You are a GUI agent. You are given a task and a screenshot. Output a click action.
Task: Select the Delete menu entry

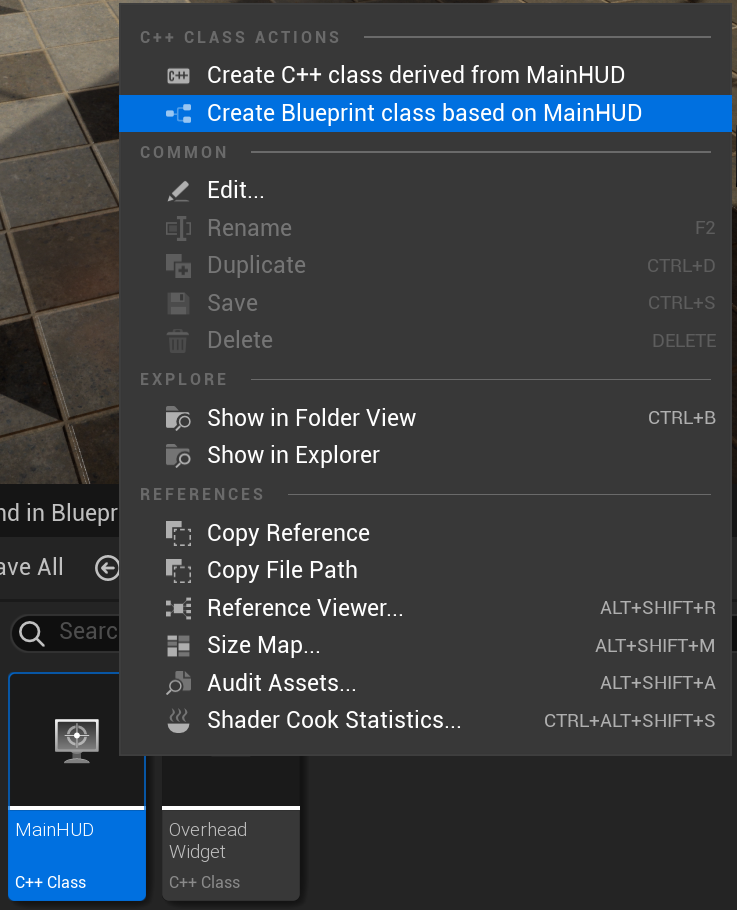tap(425, 340)
